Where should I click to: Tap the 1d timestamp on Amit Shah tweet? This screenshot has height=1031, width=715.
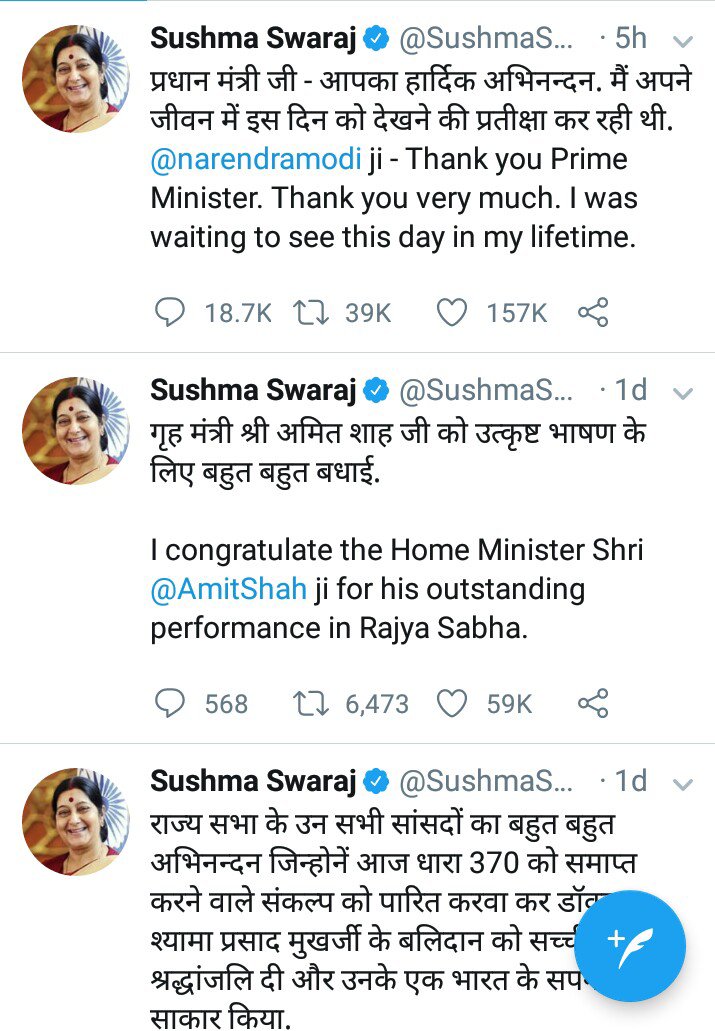pyautogui.click(x=630, y=389)
